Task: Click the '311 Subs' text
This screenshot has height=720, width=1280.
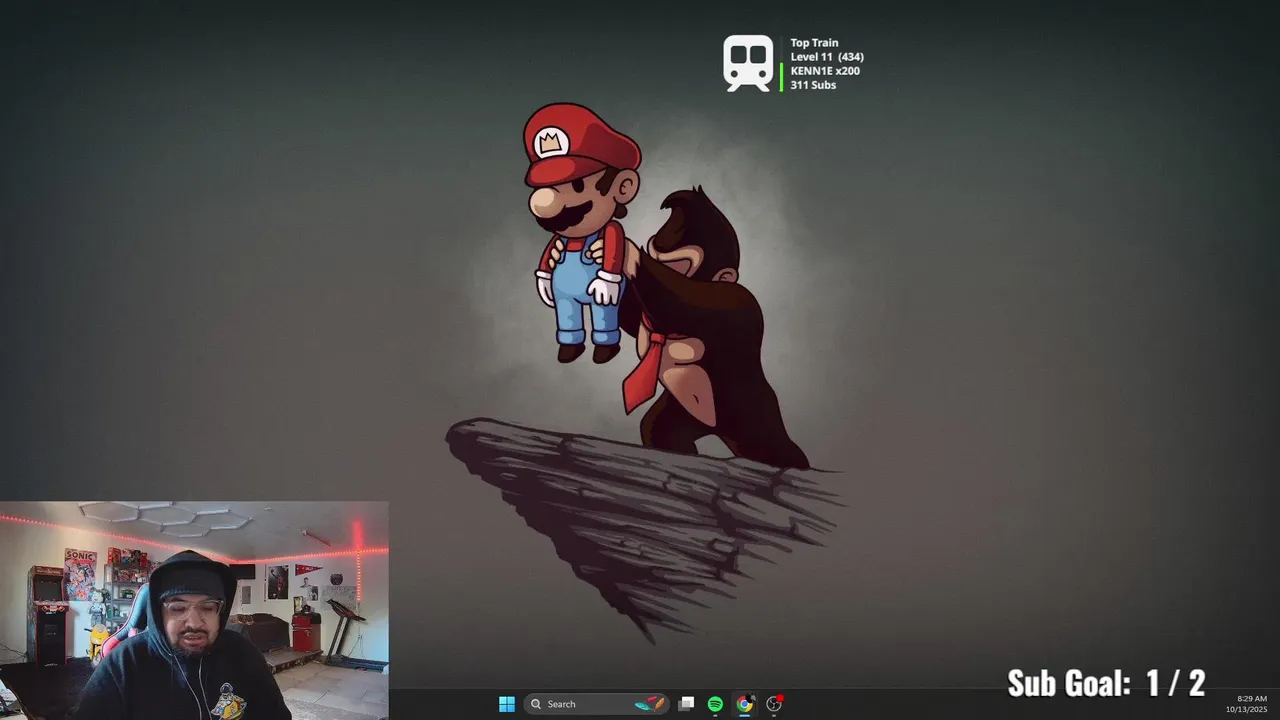Action: [813, 85]
